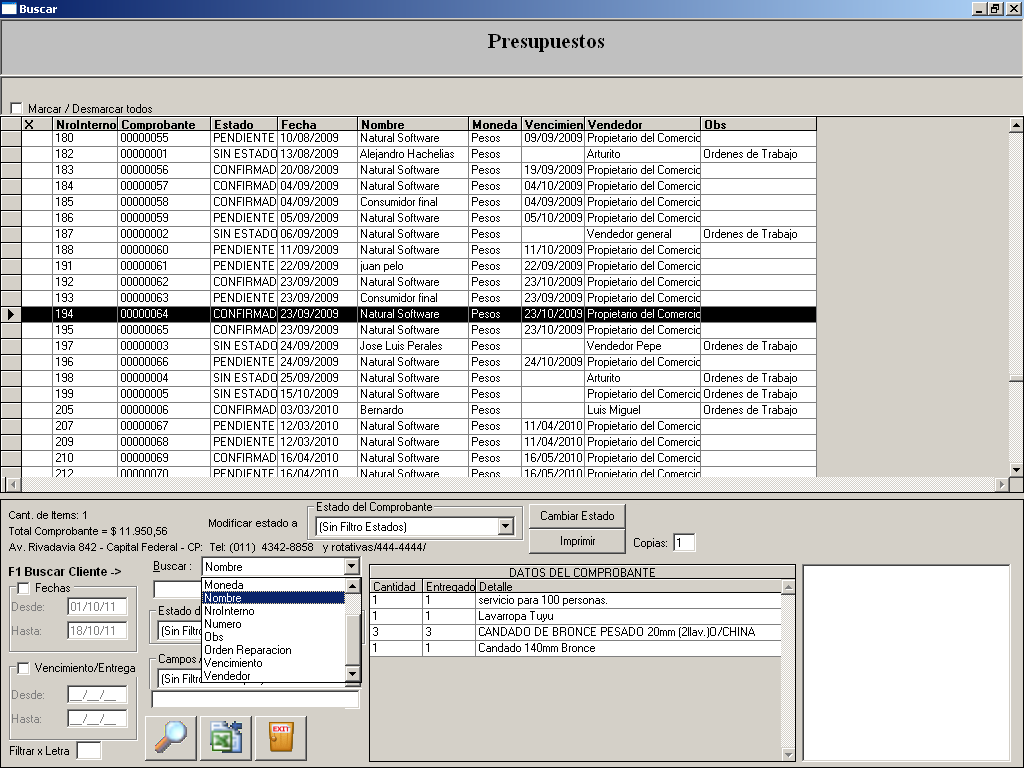Click the Cambiar Estado button
The image size is (1024, 768).
577,516
